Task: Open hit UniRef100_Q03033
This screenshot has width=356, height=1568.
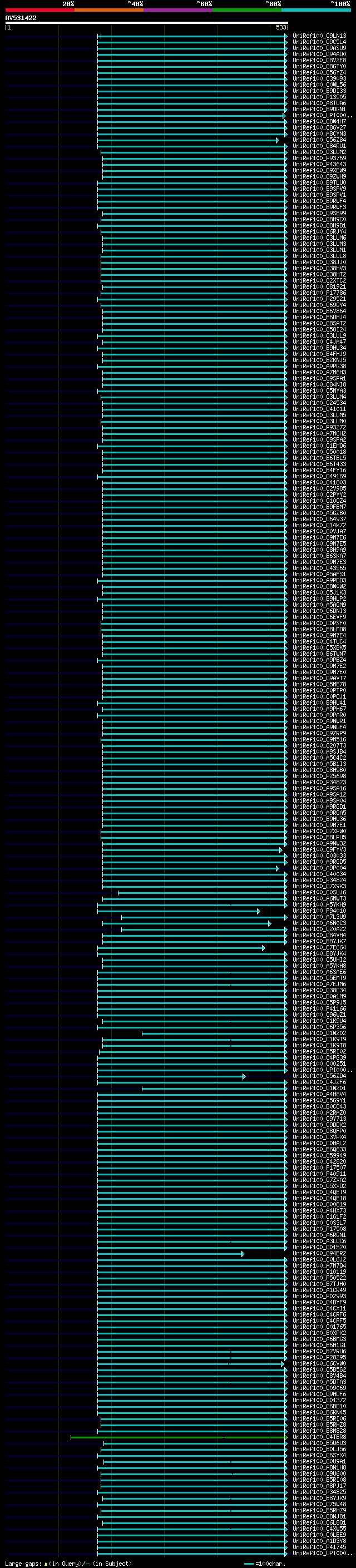Action: click(x=319, y=855)
